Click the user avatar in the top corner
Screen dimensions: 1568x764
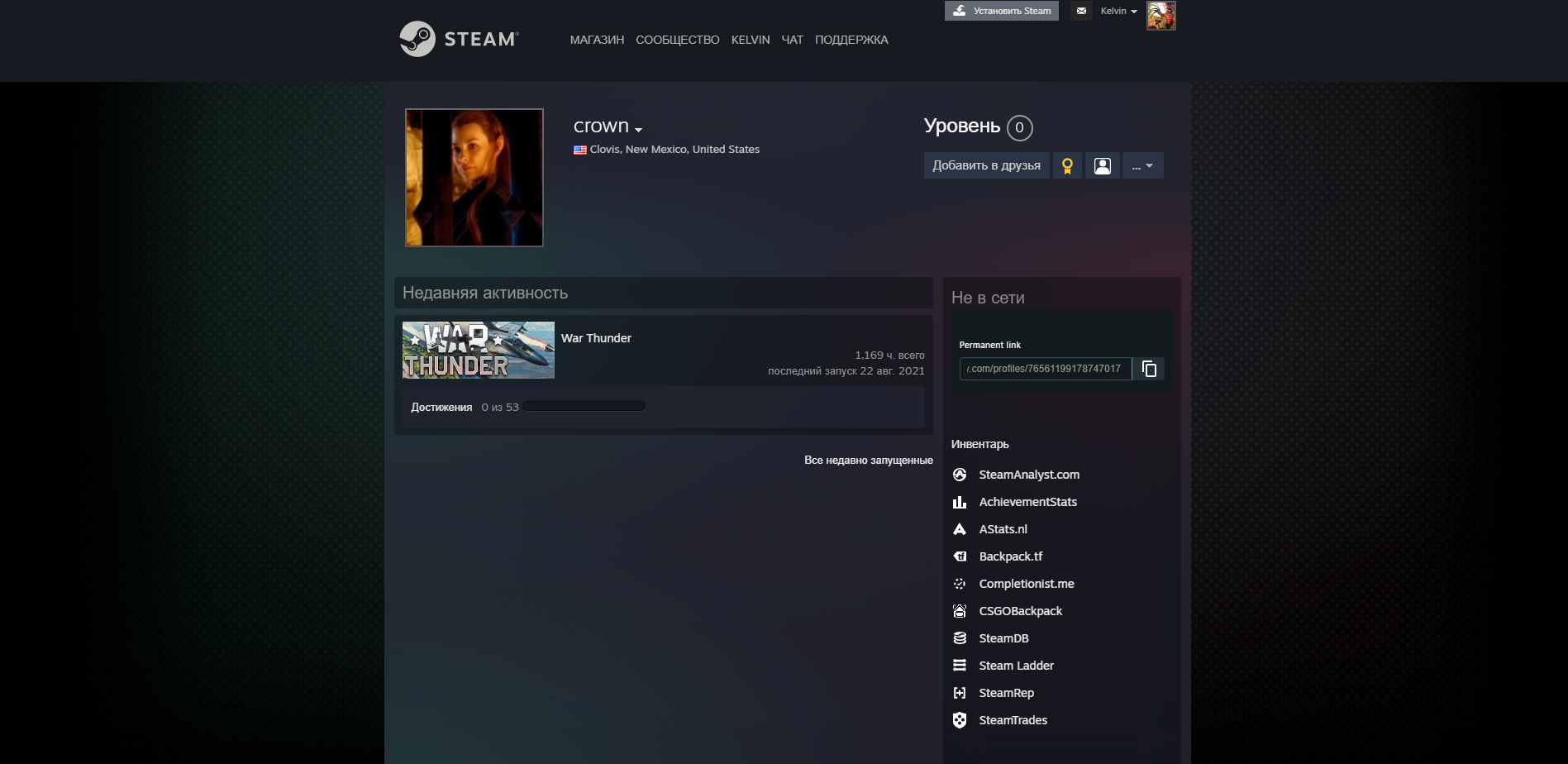pos(1161,16)
